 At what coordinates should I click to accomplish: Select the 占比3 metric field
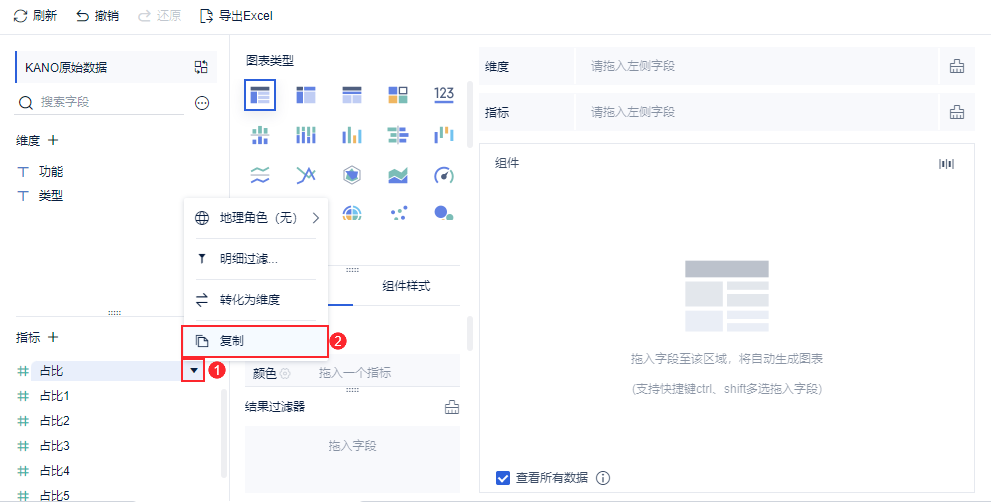pyautogui.click(x=54, y=445)
